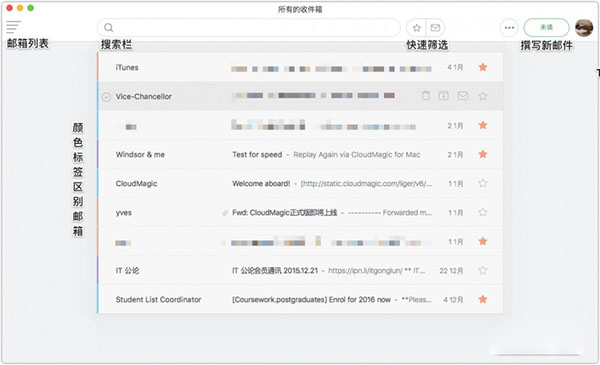Click sender name yves
The image size is (600, 365).
point(124,213)
